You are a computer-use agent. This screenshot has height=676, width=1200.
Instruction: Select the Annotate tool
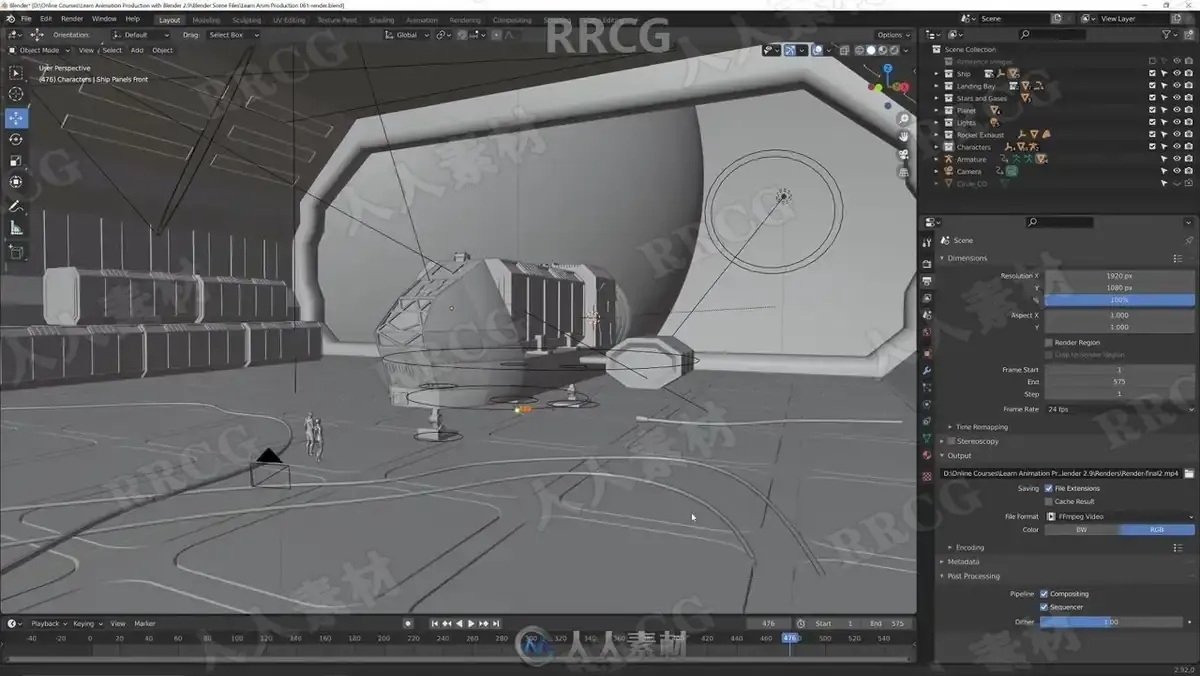coord(16,206)
